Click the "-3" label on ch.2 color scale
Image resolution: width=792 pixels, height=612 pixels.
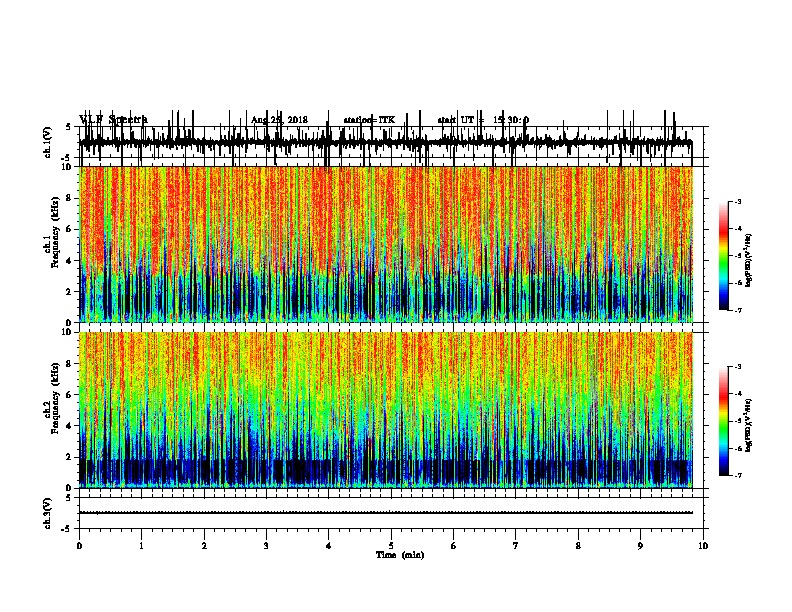pos(737,367)
